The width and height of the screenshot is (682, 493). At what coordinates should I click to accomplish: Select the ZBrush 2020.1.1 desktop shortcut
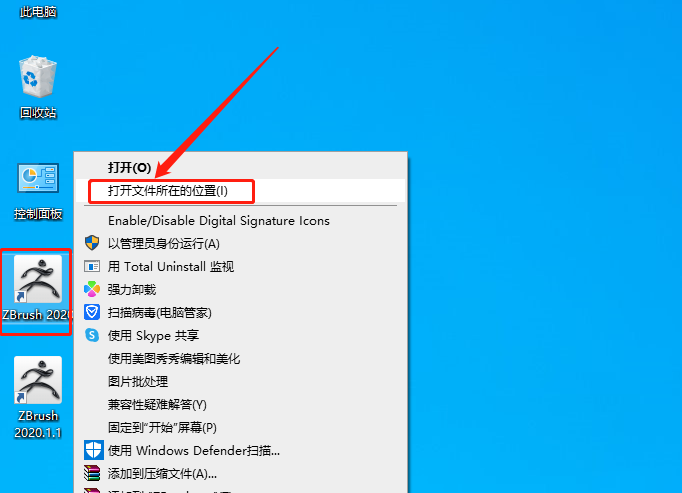38,398
